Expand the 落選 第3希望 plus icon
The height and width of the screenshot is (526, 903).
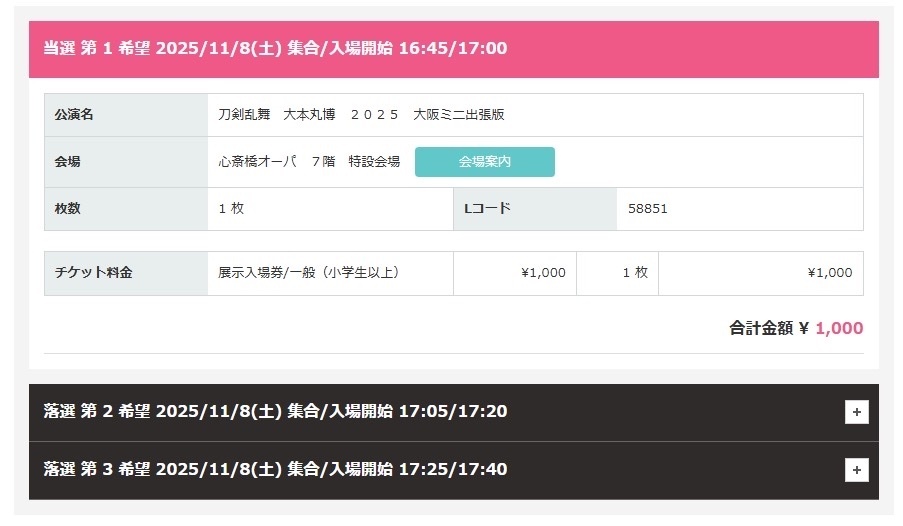tap(856, 469)
